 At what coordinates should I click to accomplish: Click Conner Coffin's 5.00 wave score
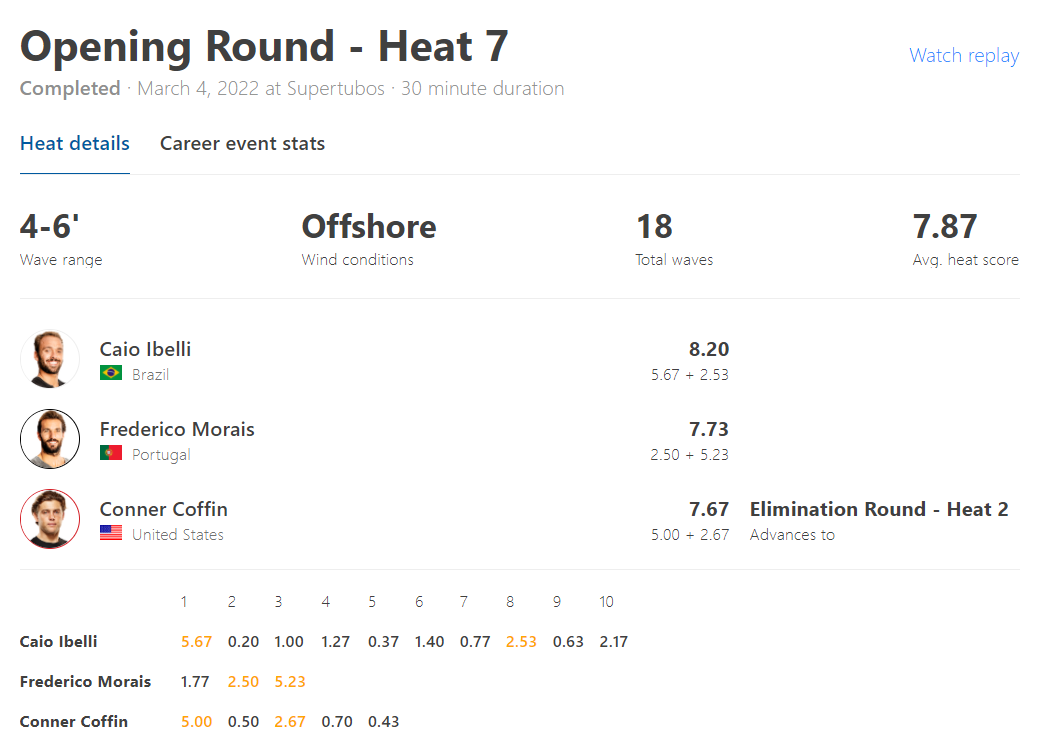coord(196,721)
